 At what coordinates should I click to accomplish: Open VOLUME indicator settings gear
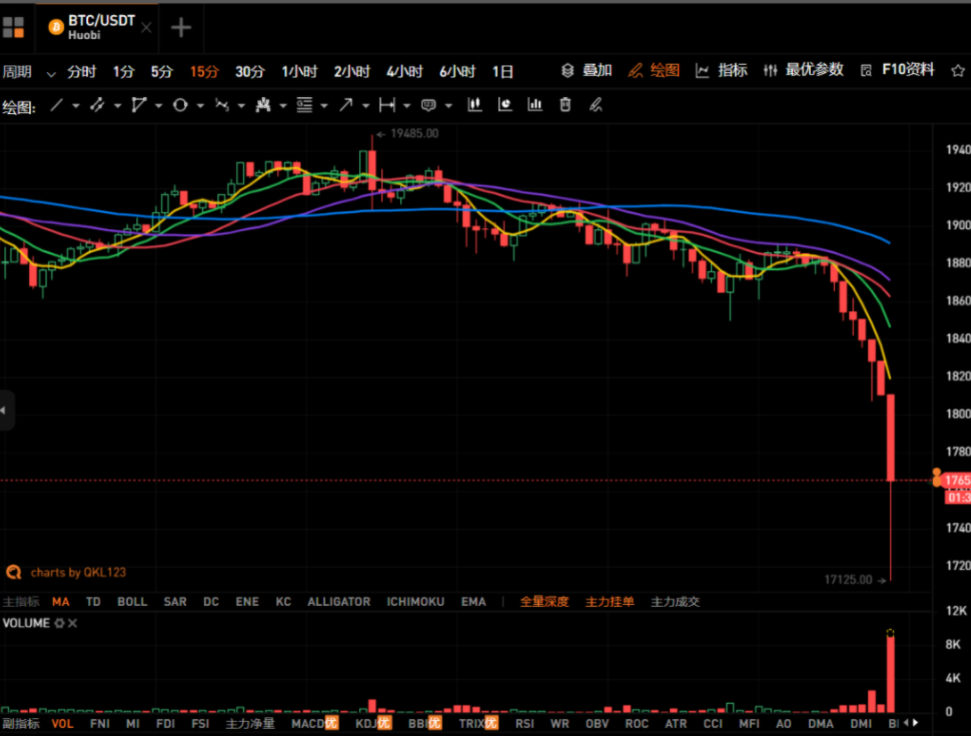point(59,623)
